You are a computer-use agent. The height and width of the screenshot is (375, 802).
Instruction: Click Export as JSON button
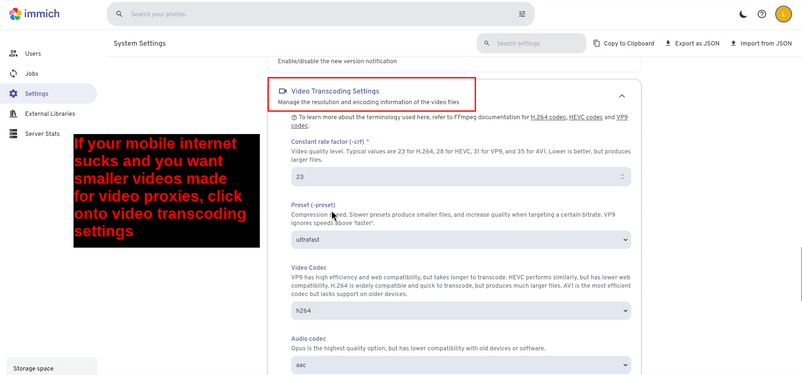692,43
